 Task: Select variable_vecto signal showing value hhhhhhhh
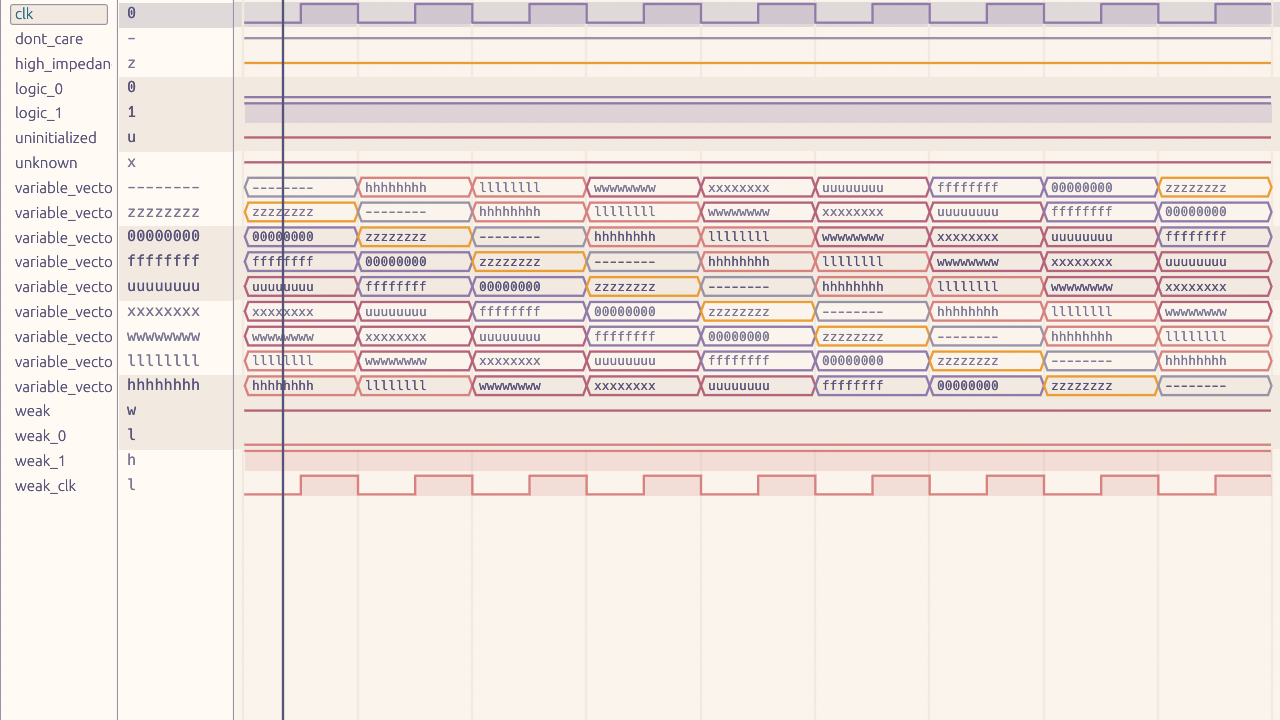pyautogui.click(x=63, y=387)
